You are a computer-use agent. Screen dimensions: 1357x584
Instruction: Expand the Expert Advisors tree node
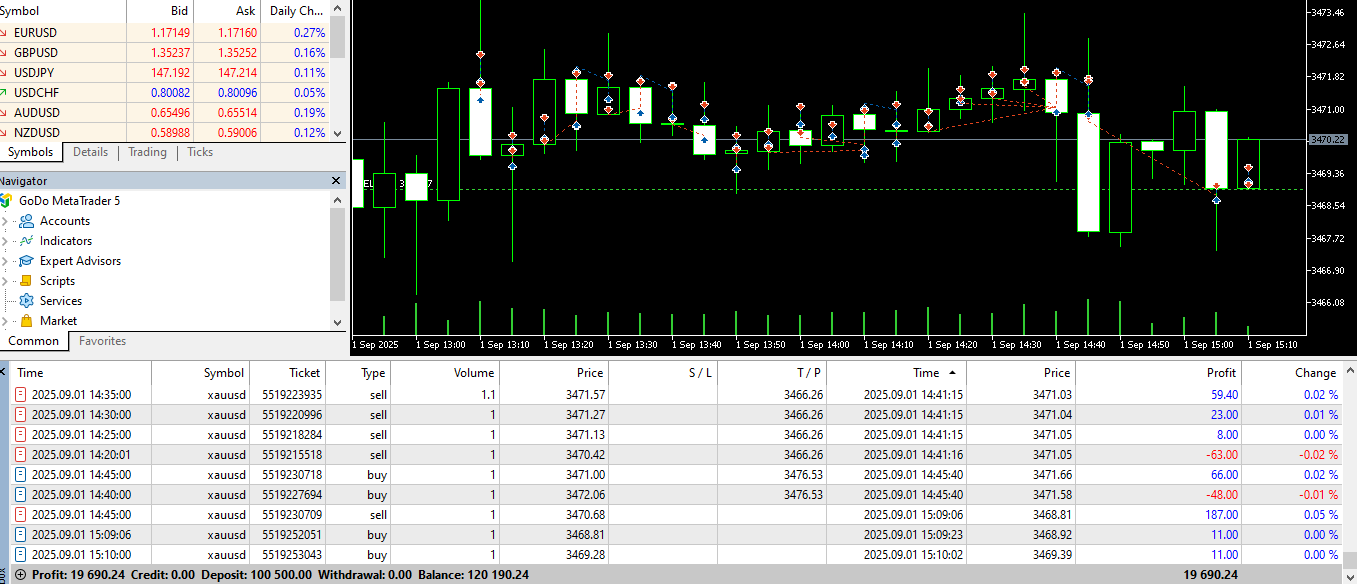tap(5, 261)
